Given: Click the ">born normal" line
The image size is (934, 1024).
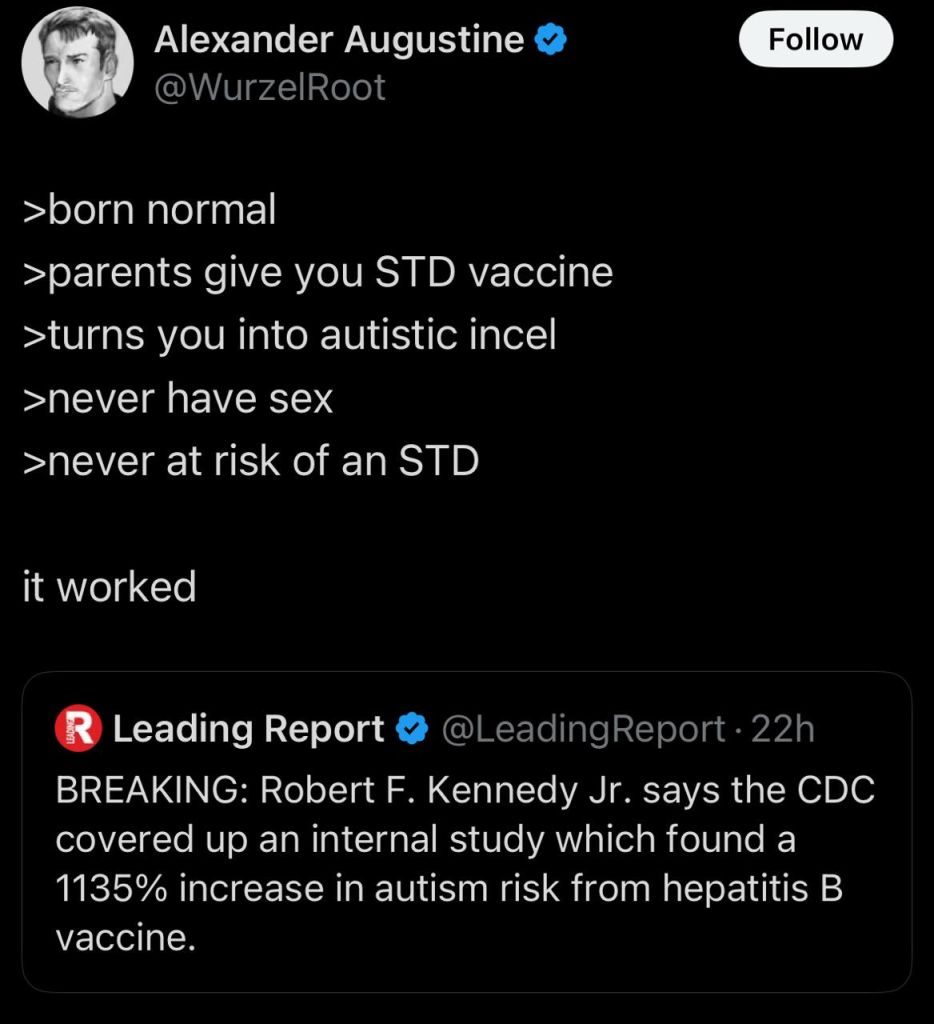Looking at the screenshot, I should coord(149,210).
